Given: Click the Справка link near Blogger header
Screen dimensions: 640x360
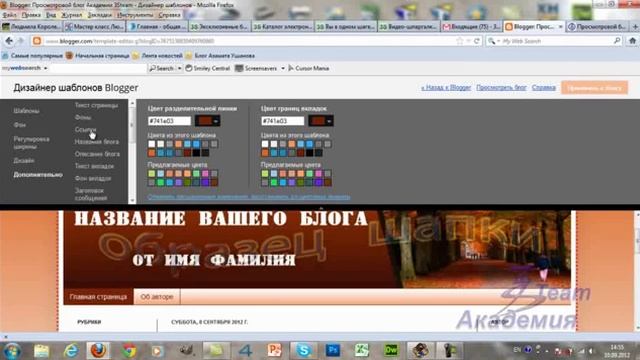Looking at the screenshot, I should click(x=544, y=87).
